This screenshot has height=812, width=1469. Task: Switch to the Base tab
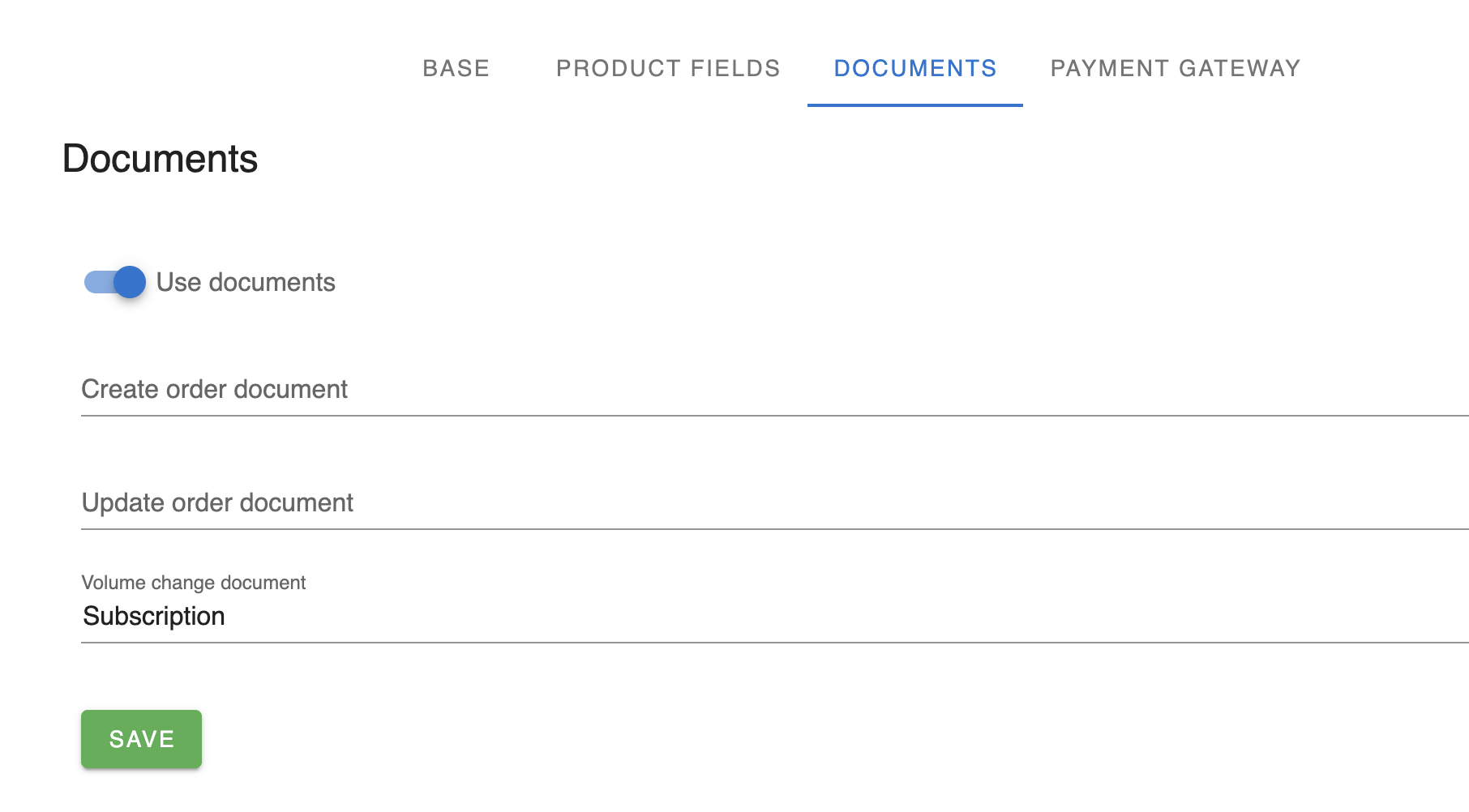point(456,69)
